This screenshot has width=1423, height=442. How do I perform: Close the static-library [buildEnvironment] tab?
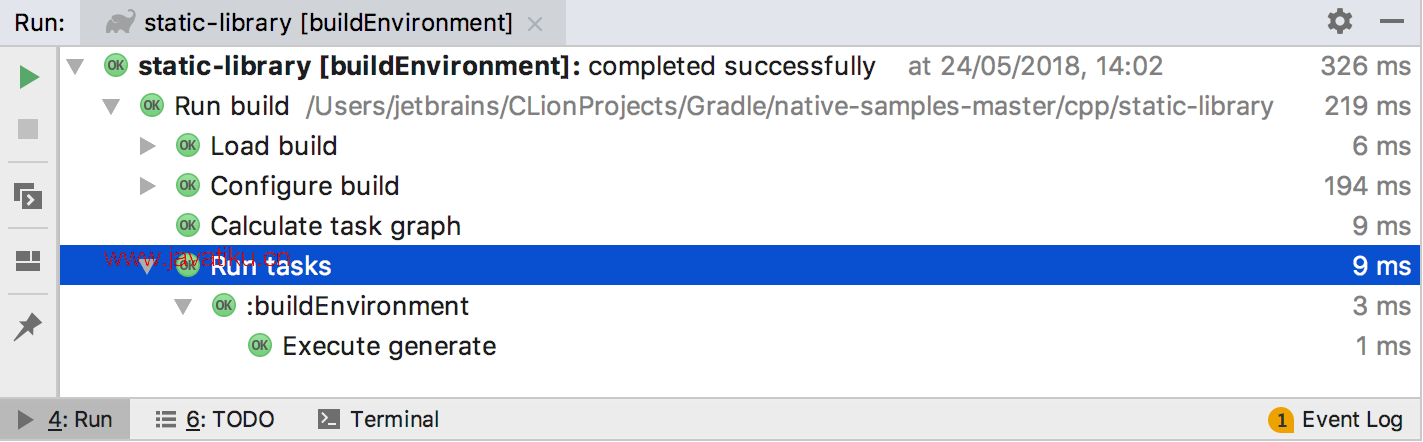click(535, 23)
